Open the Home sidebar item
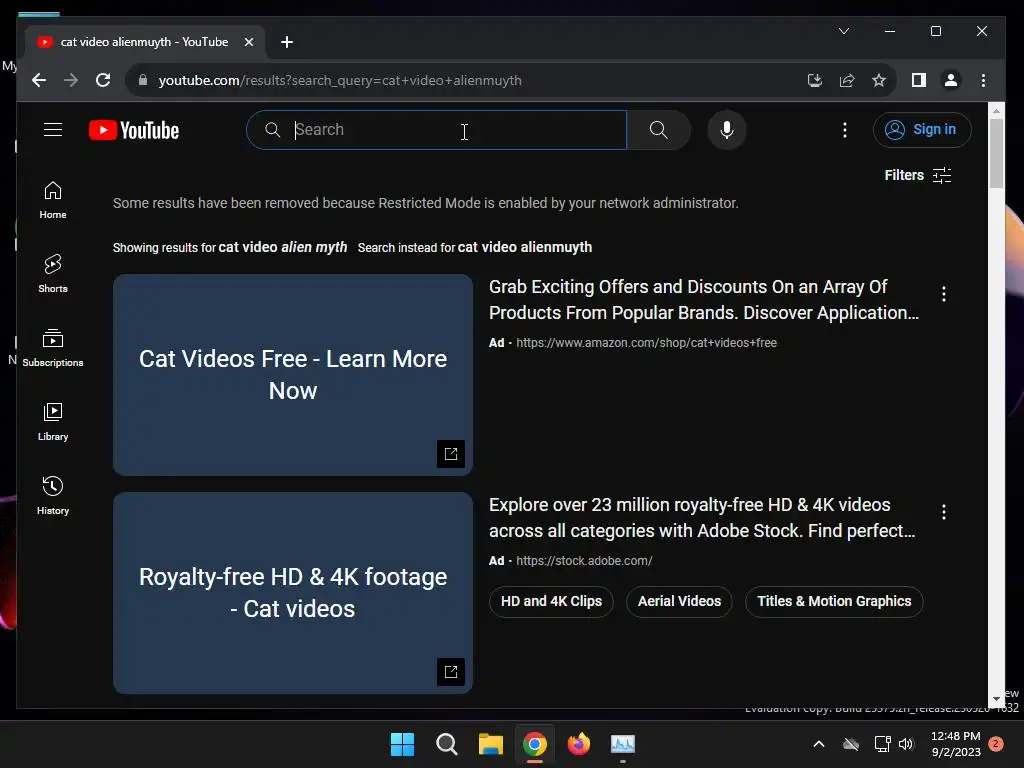 tap(53, 200)
